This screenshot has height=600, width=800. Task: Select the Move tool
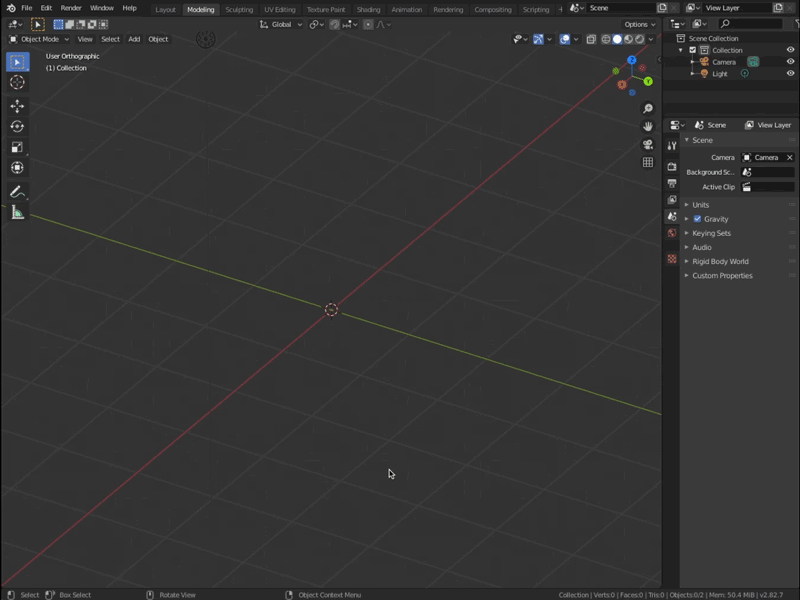17,106
